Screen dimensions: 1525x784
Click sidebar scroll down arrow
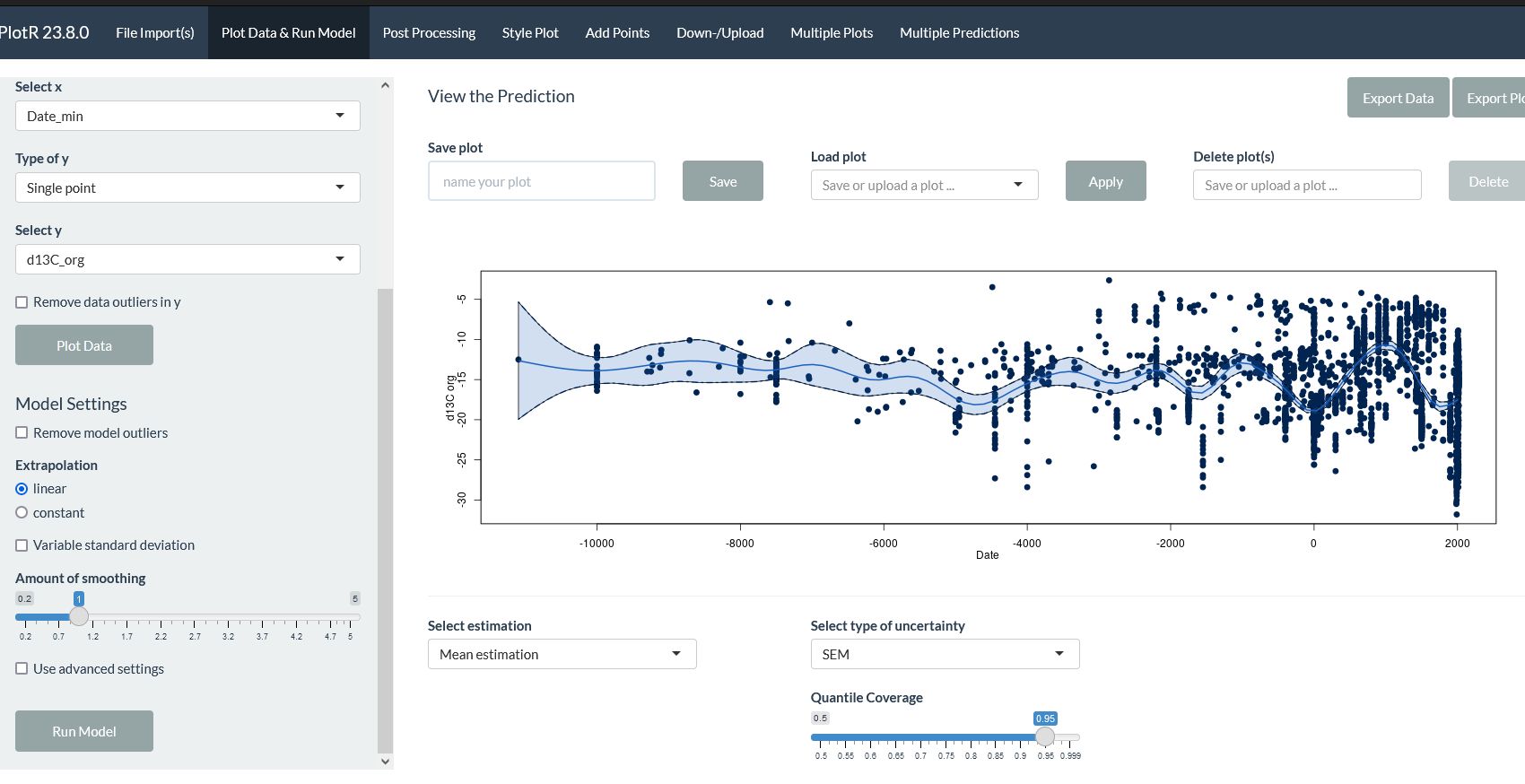386,762
